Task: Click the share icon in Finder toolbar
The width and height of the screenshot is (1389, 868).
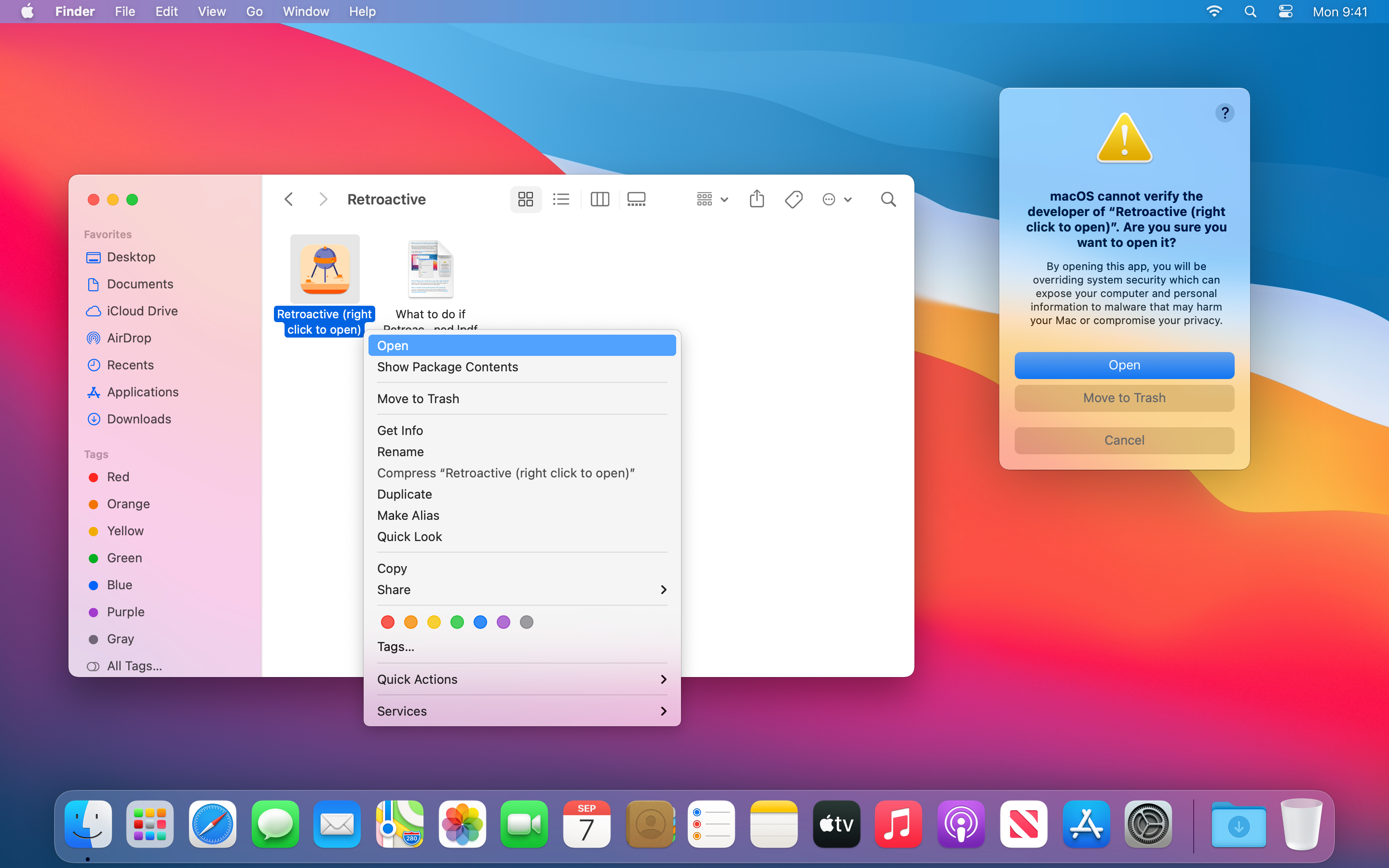Action: pyautogui.click(x=757, y=199)
